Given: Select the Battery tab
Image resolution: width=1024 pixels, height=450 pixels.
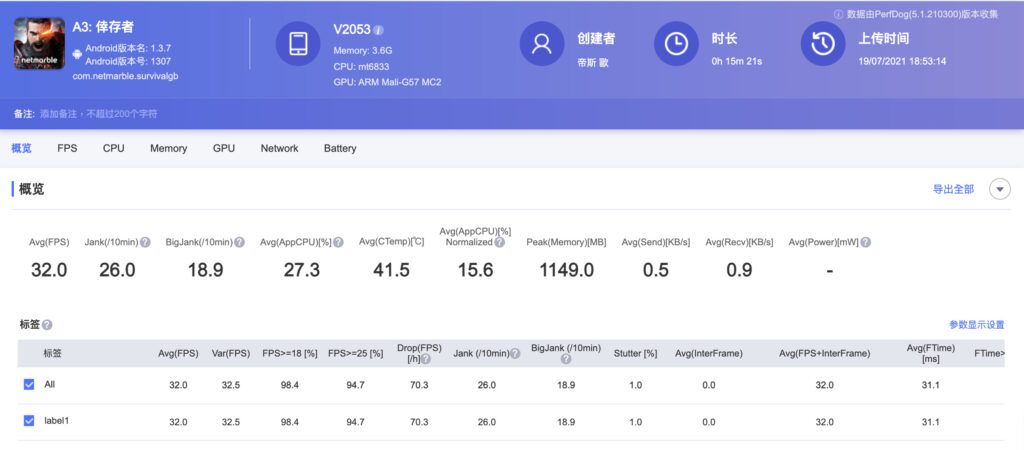Looking at the screenshot, I should point(340,148).
